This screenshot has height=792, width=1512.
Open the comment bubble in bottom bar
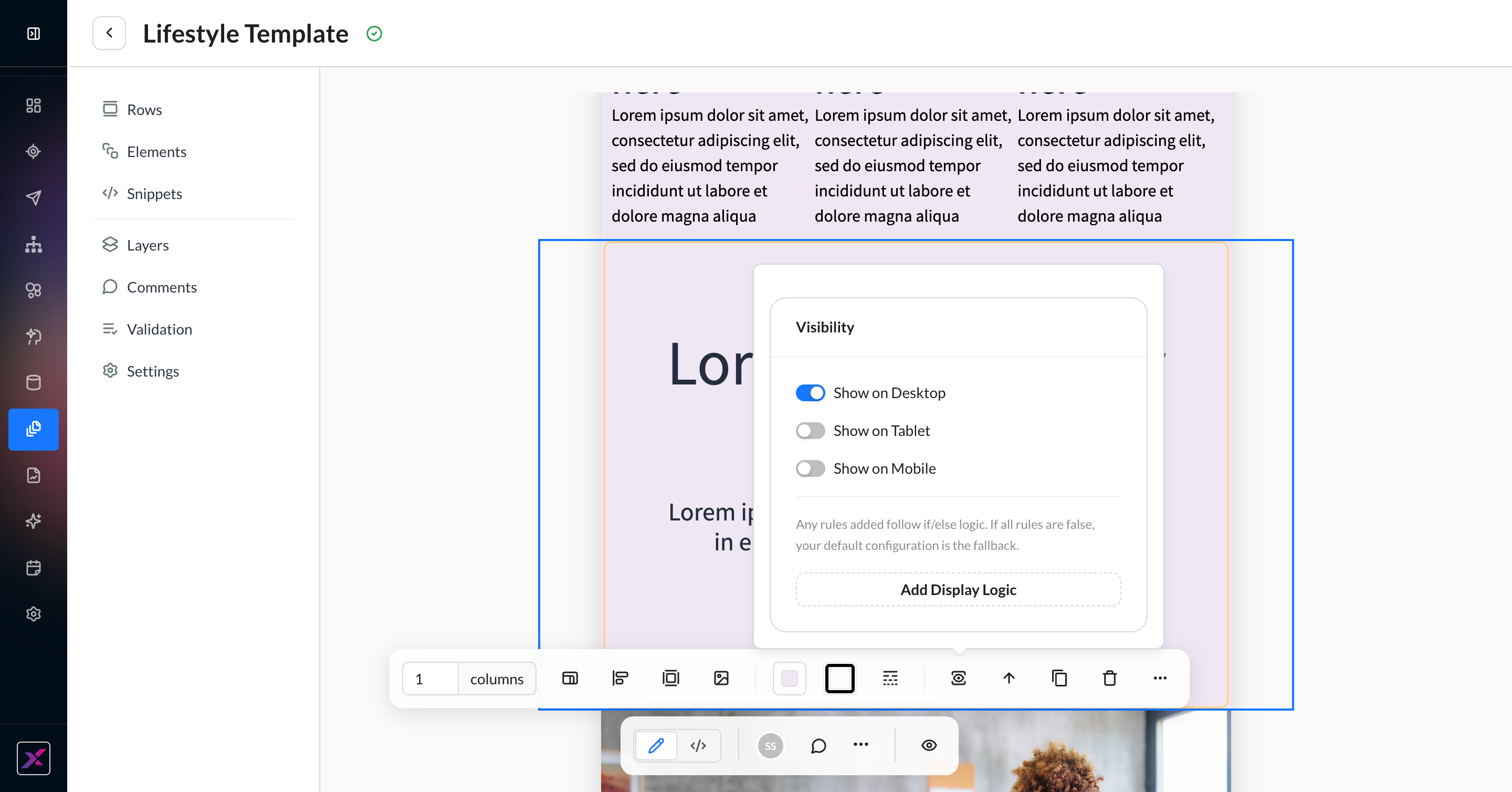click(x=818, y=746)
